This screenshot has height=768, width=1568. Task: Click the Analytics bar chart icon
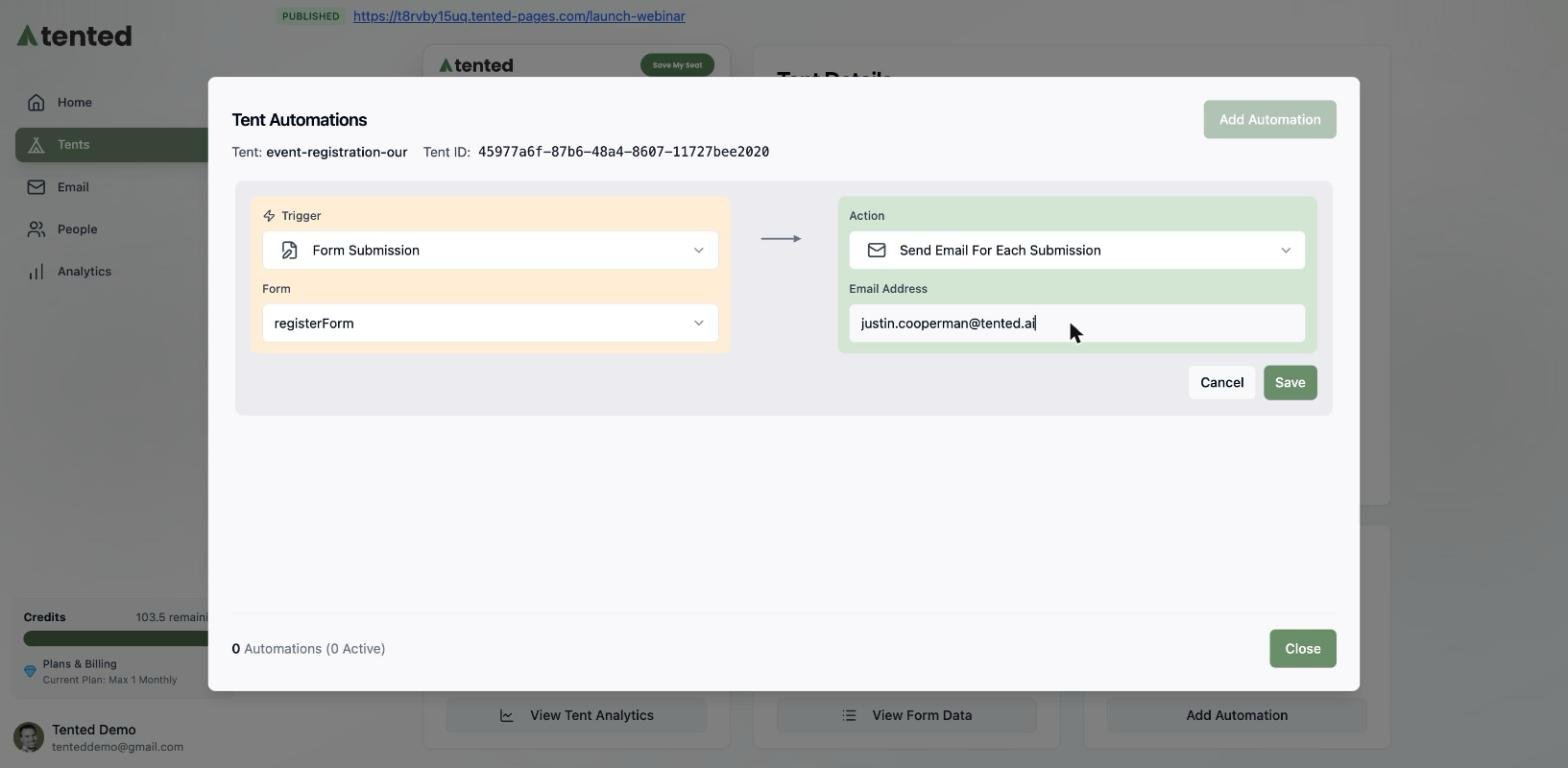(x=36, y=272)
